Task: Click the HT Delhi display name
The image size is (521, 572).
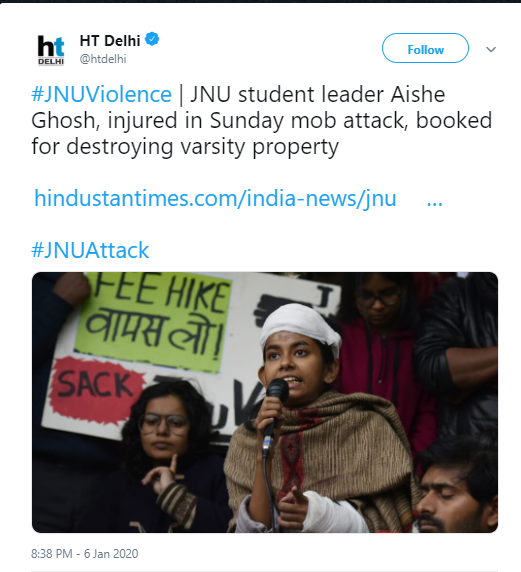Action: 110,40
